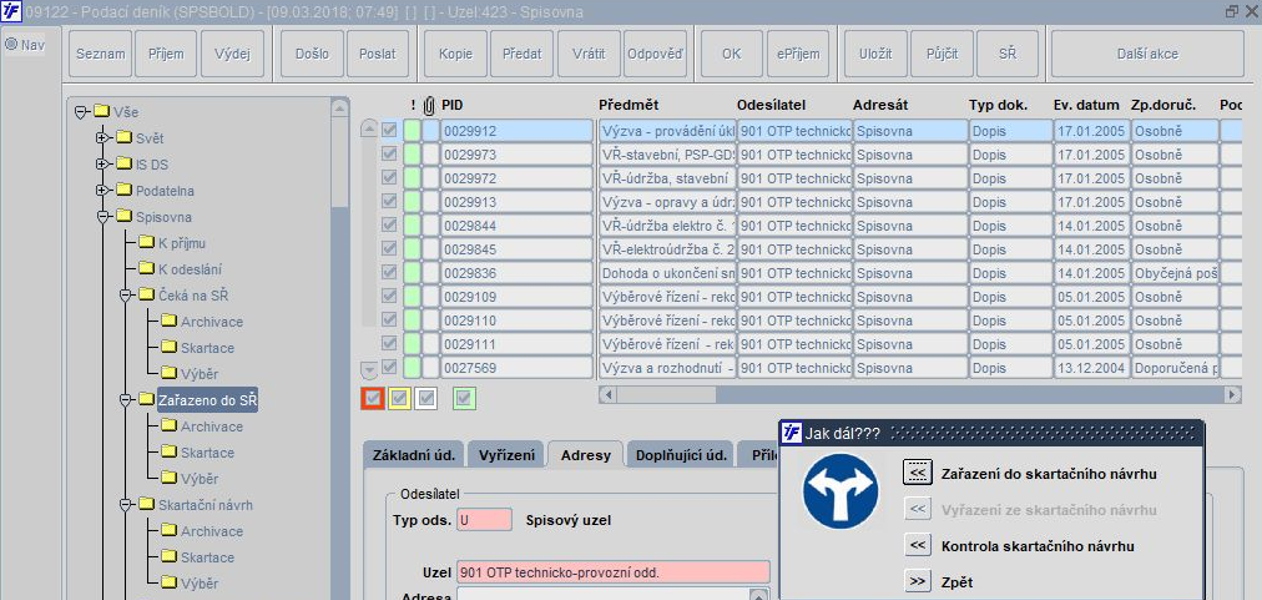Expand the Podatelna tree node
The image size is (1262, 600).
pyautogui.click(x=103, y=190)
